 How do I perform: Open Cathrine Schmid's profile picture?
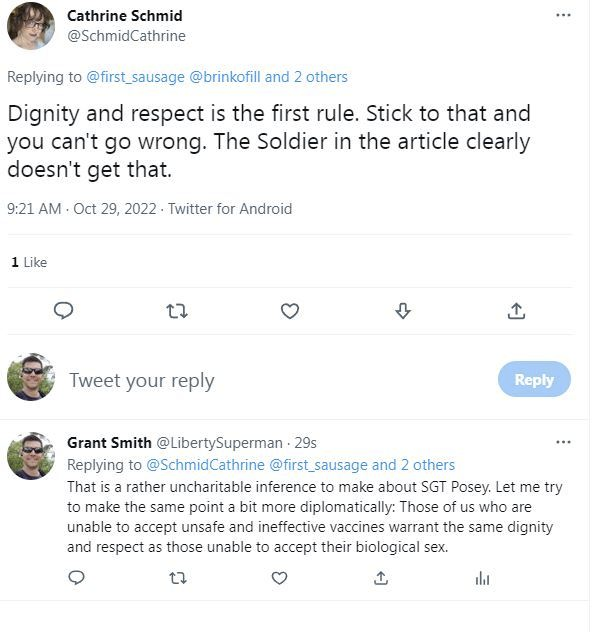click(x=31, y=26)
